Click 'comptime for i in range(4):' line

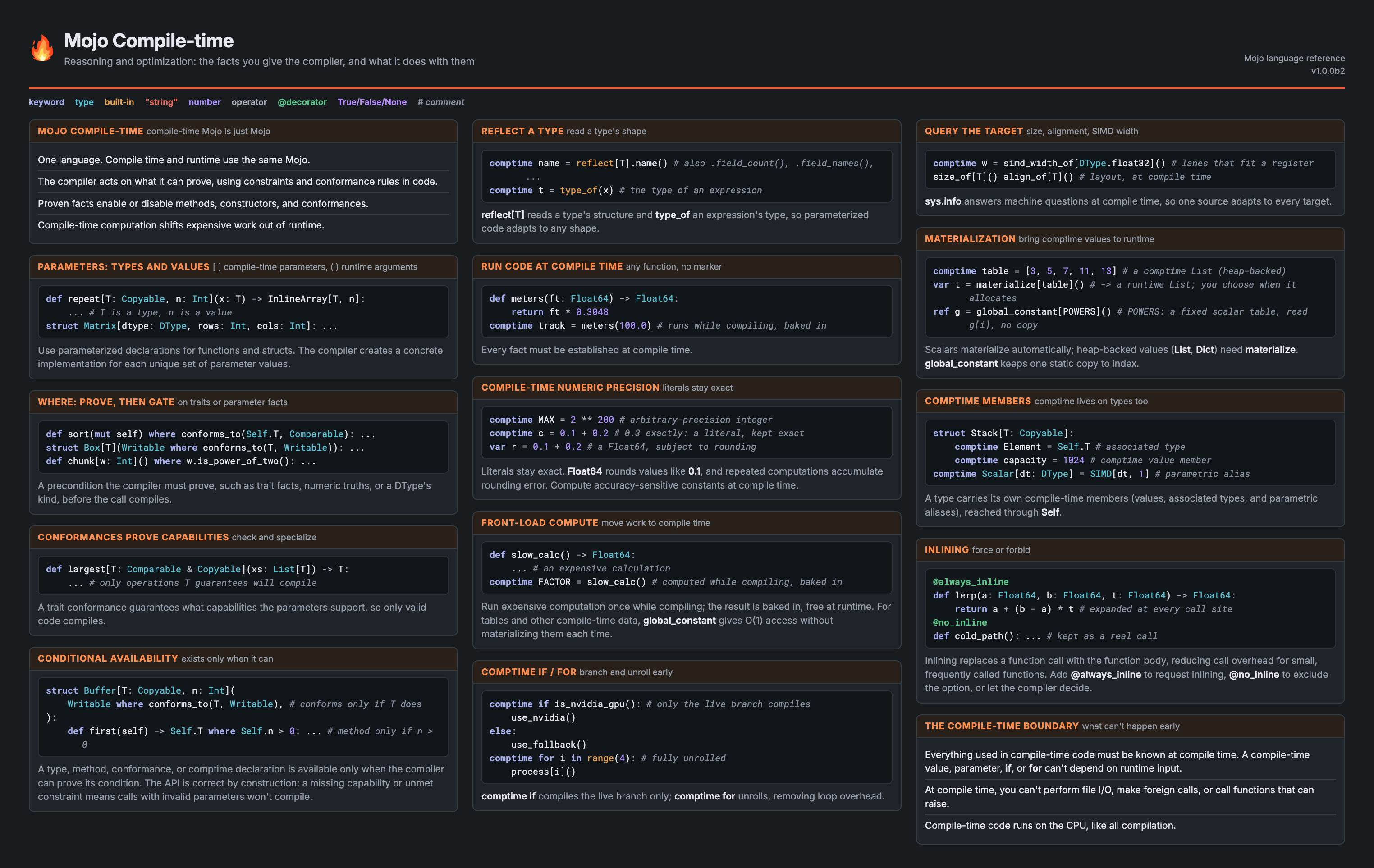click(x=607, y=758)
